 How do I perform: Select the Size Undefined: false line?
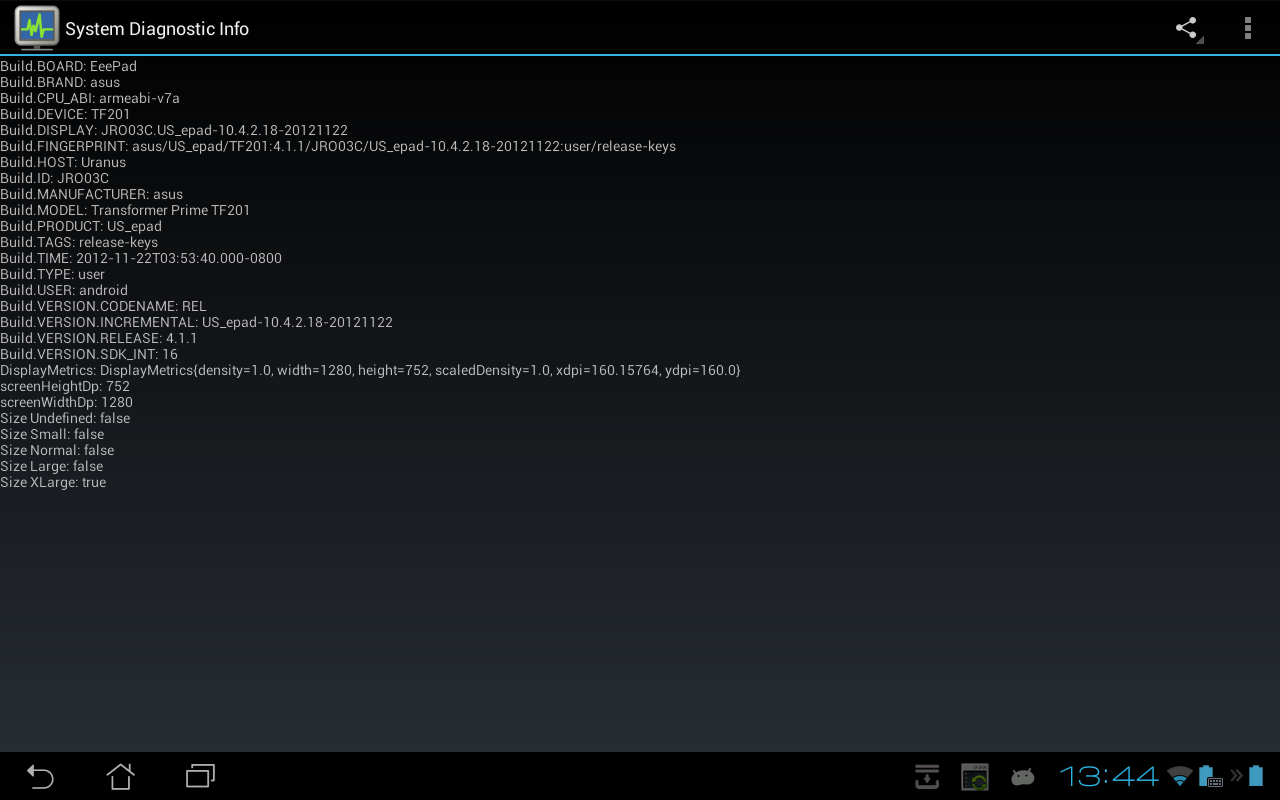tap(65, 418)
